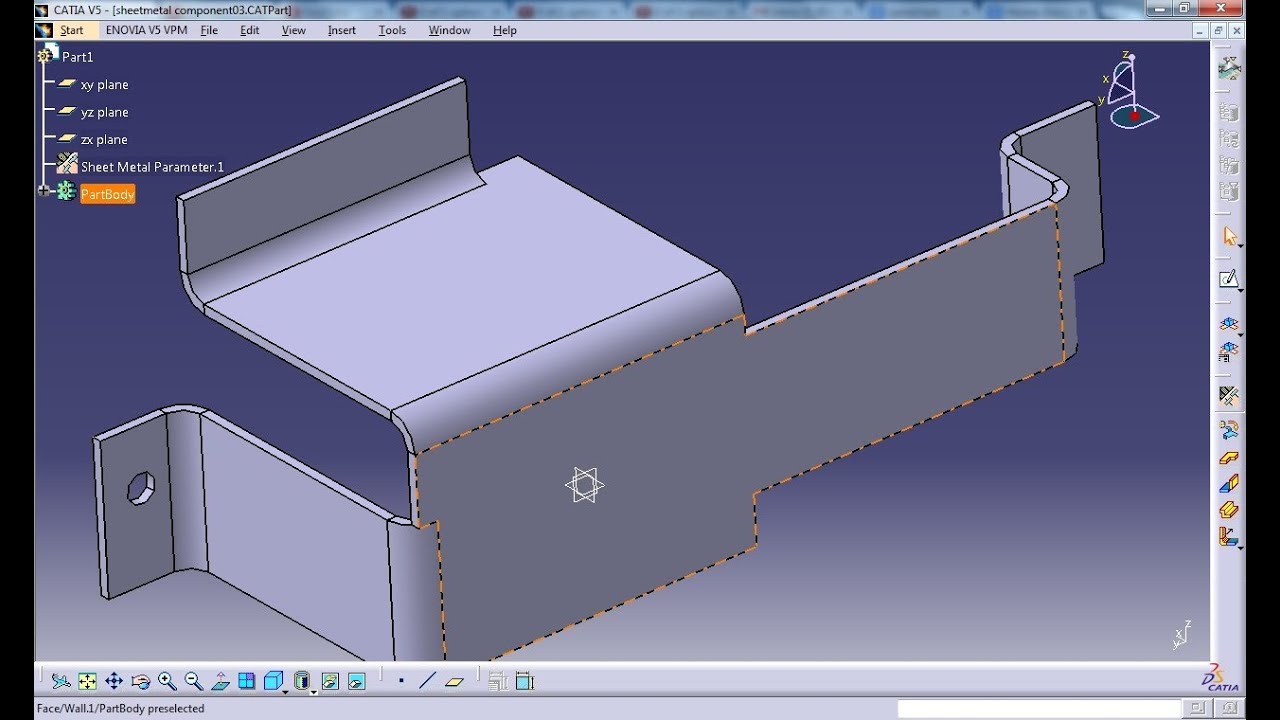Click the Fit All In icon
Image resolution: width=1280 pixels, height=720 pixels.
(x=87, y=681)
